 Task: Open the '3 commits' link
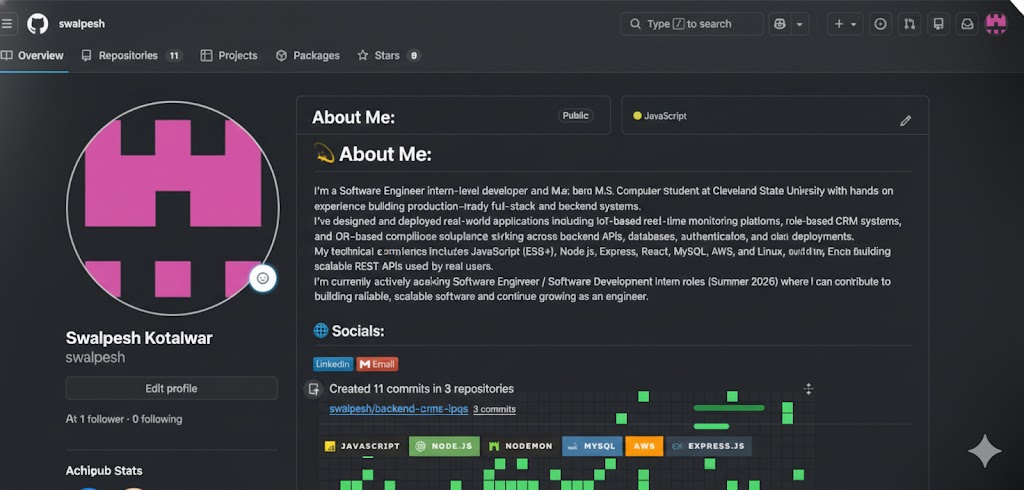tap(494, 409)
